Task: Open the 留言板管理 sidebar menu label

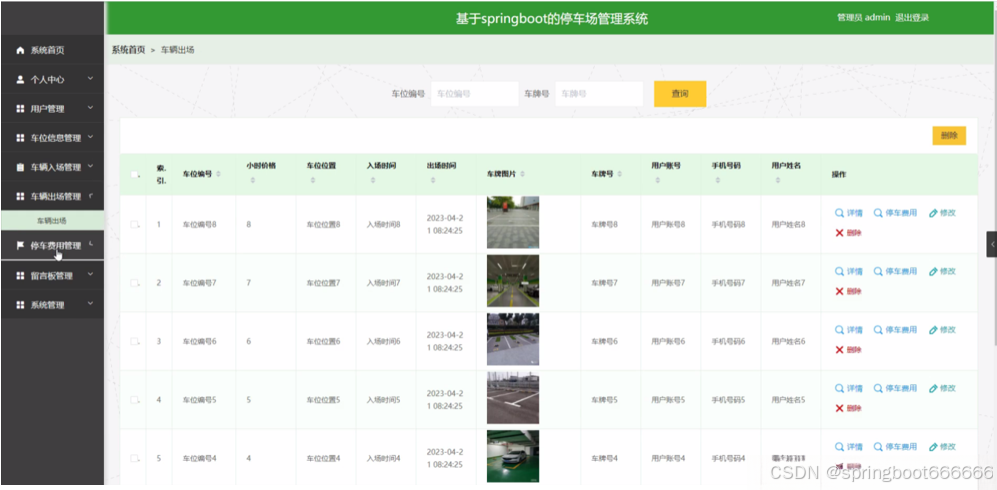Action: 52,276
